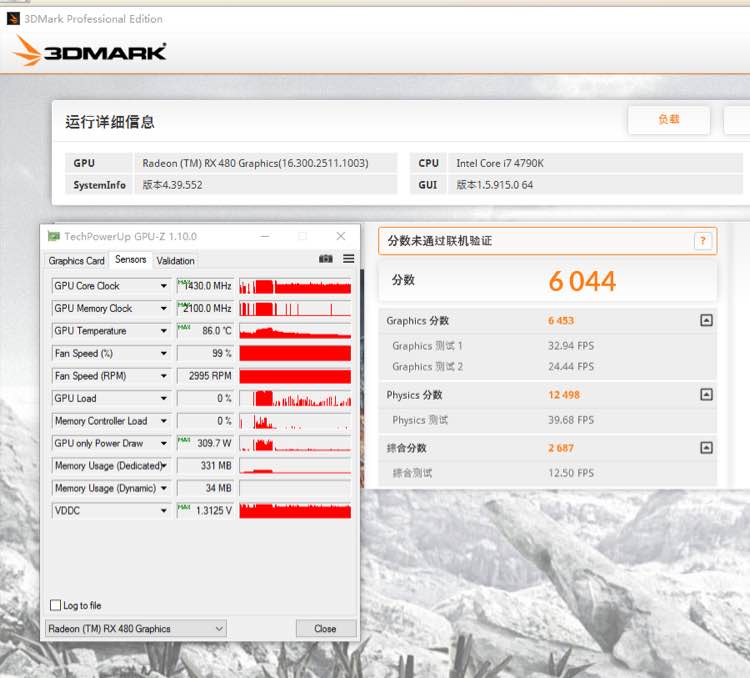Collapse the Physics score section
This screenshot has width=750, height=678.
pos(706,394)
